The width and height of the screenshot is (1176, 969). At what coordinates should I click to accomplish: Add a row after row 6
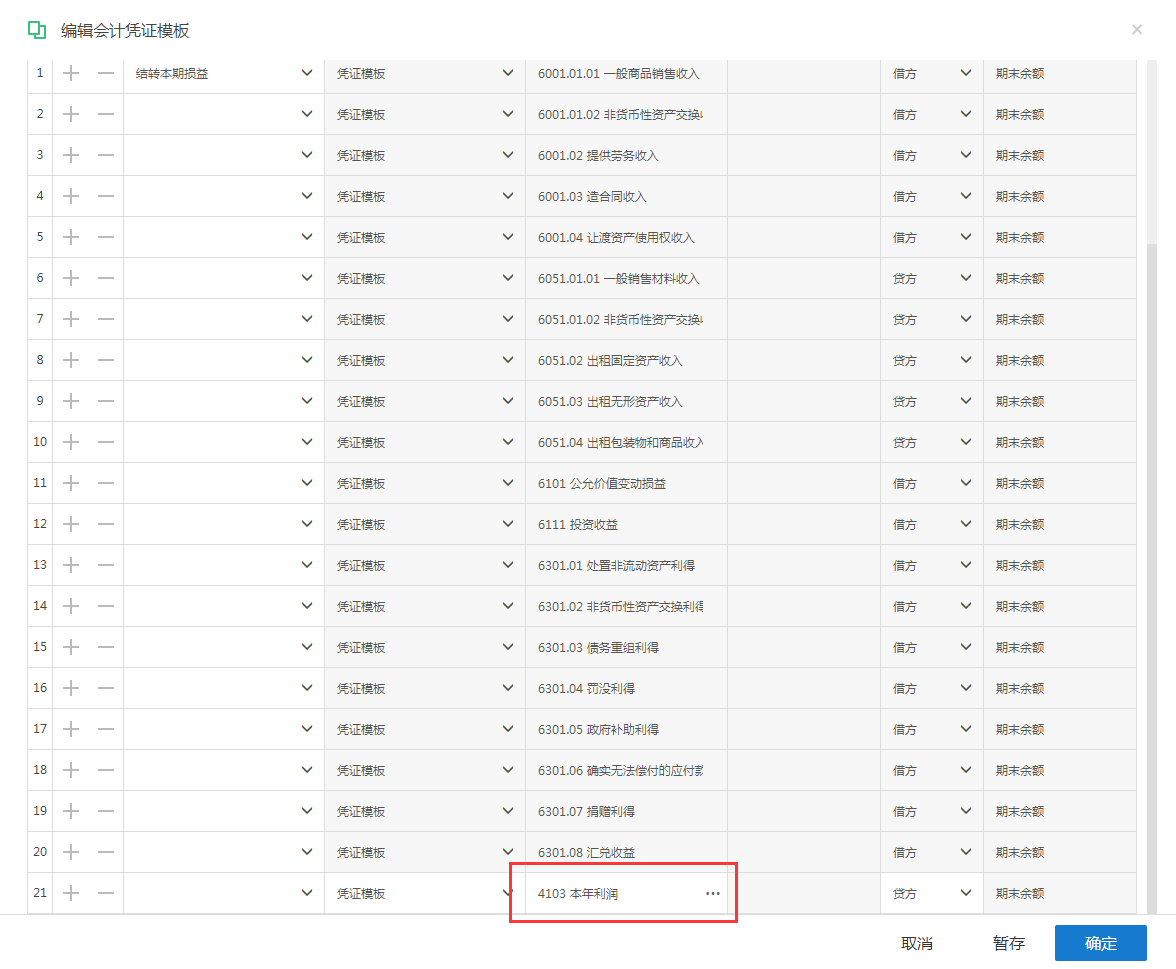pyautogui.click(x=71, y=278)
